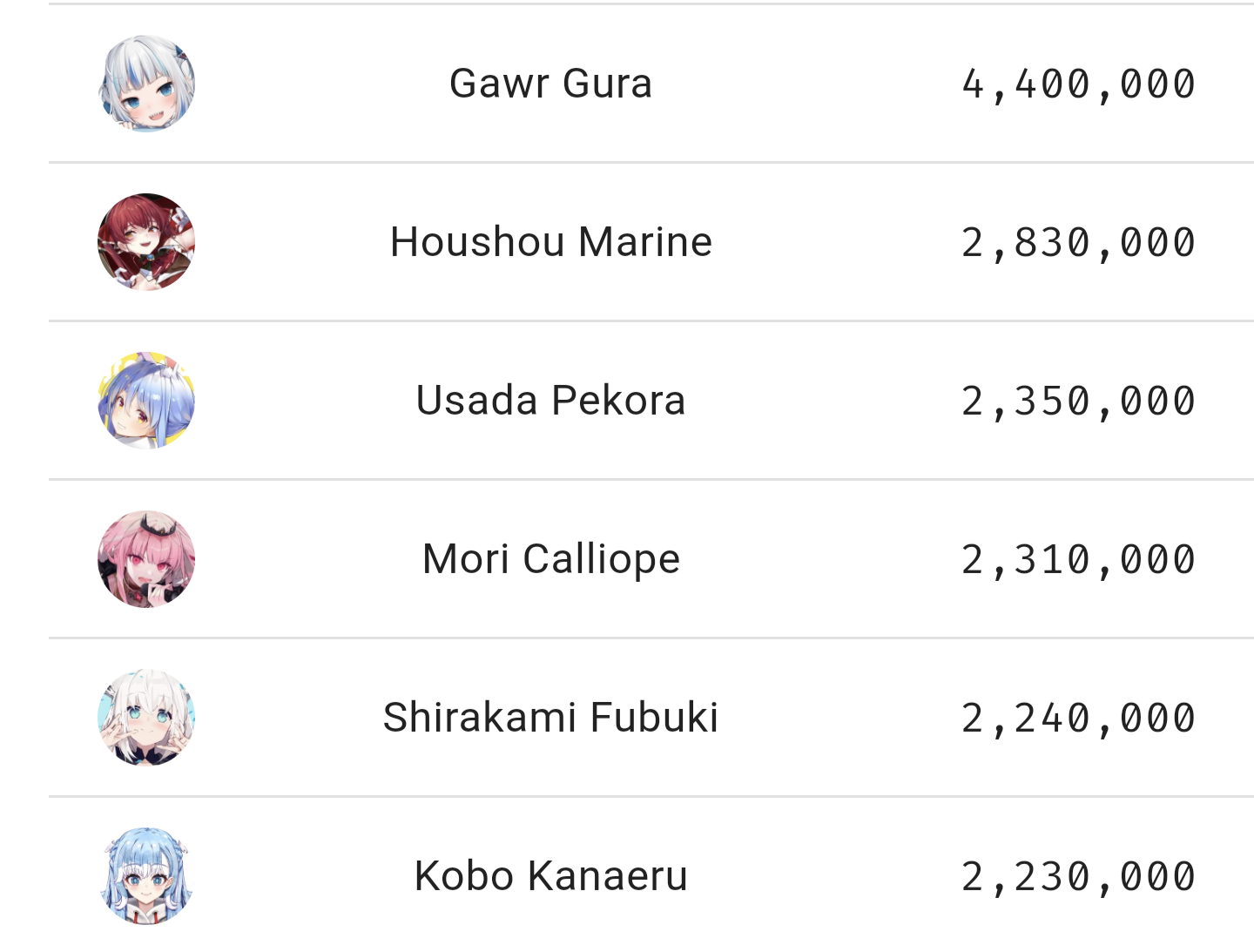Open the Kobo Kanaeru name link
1254x952 pixels.
(x=550, y=876)
